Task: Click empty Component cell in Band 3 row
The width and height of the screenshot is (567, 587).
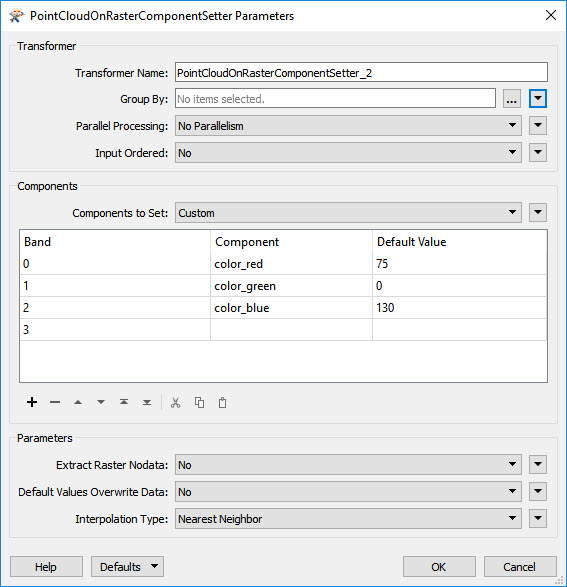Action: (x=292, y=330)
